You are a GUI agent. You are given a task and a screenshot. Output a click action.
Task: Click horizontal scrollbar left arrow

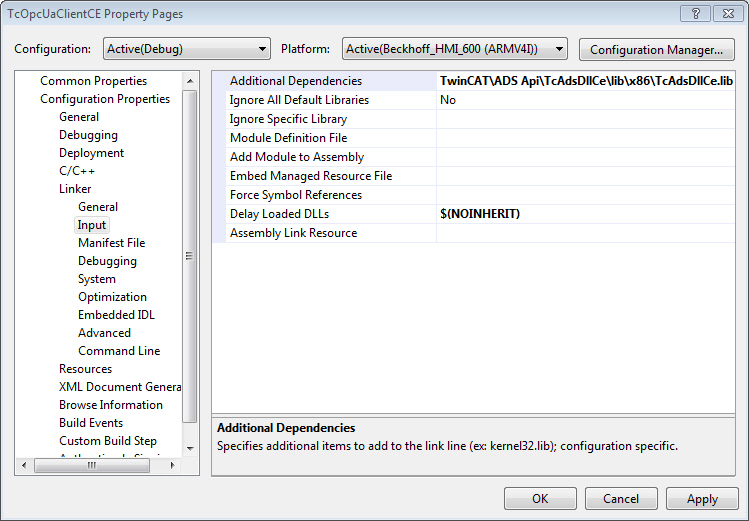[24, 465]
